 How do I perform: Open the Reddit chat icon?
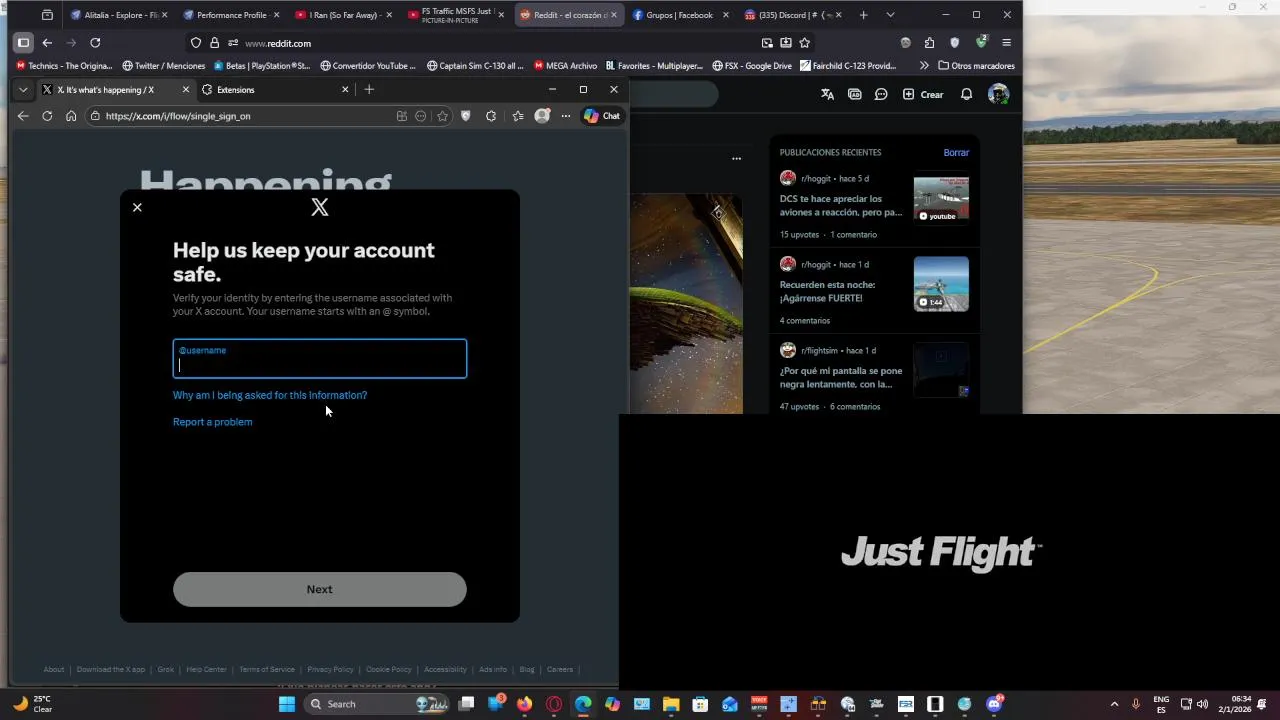[x=881, y=94]
